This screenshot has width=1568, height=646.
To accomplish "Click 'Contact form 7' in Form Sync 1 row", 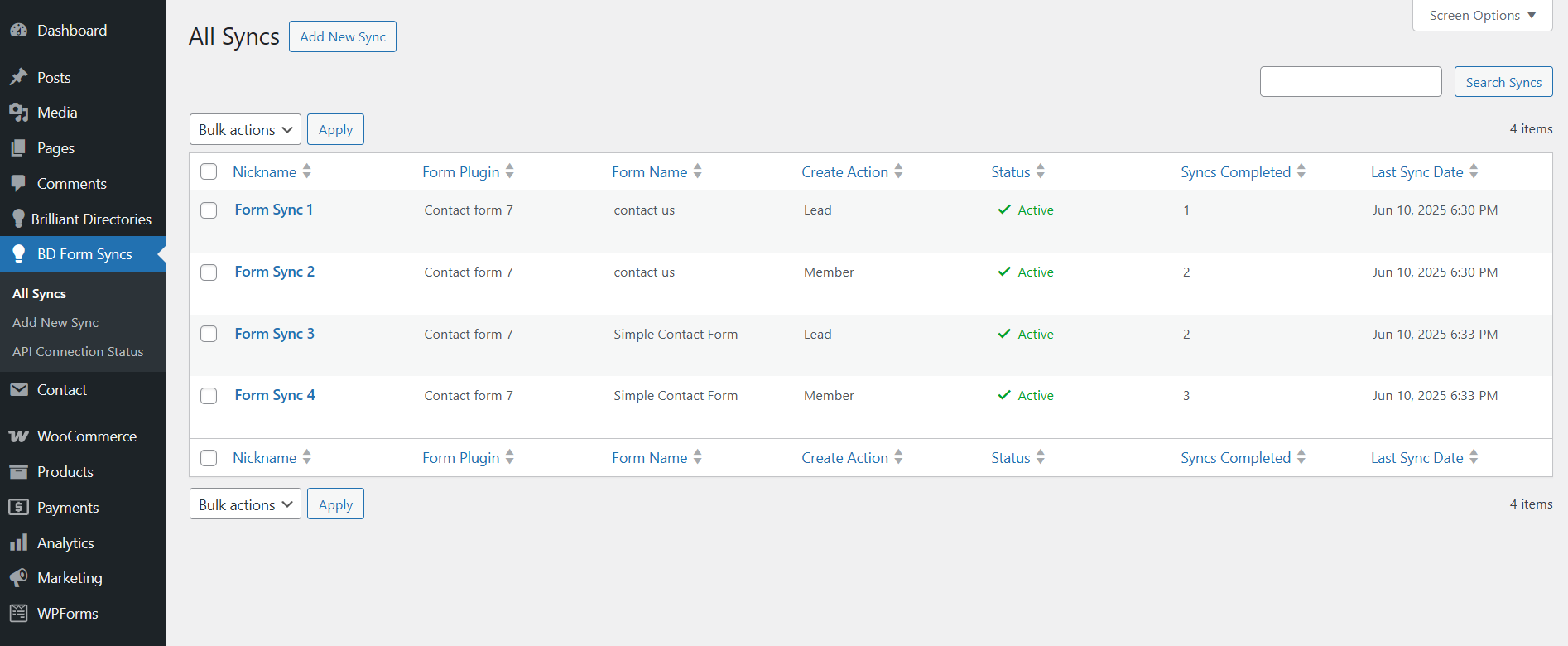I will click(x=469, y=210).
